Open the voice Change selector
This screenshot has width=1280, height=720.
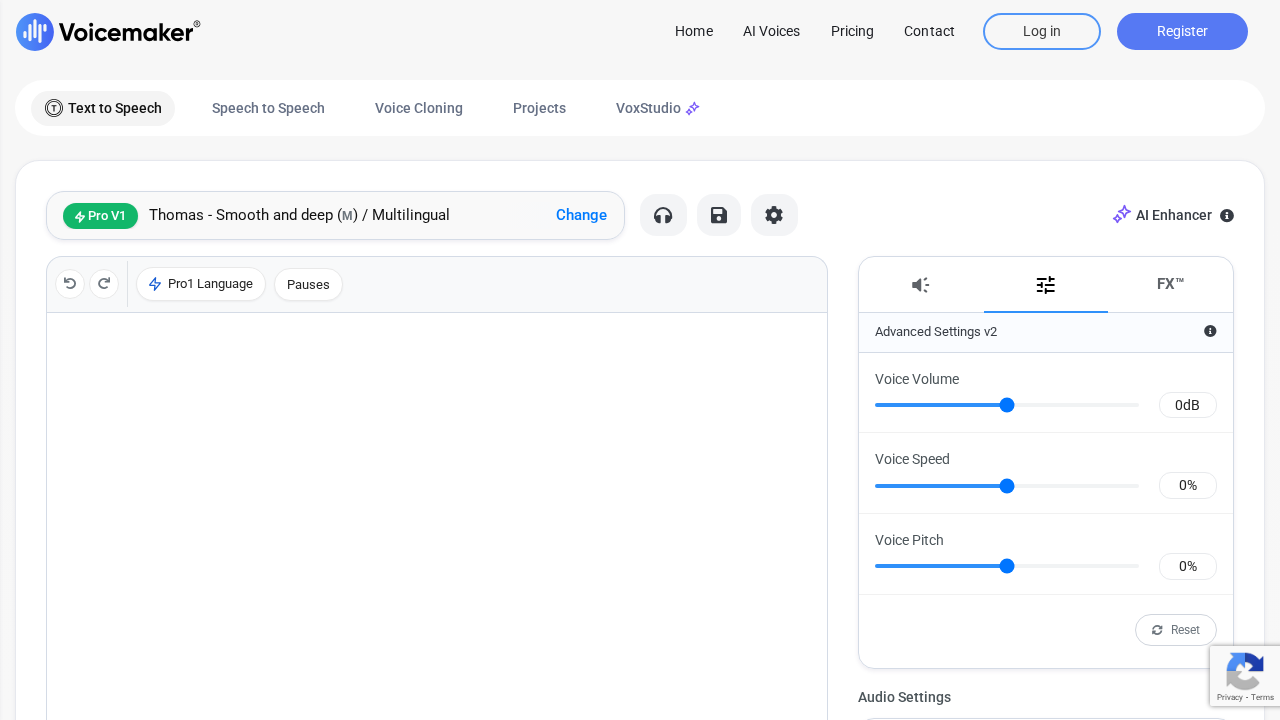click(x=581, y=215)
